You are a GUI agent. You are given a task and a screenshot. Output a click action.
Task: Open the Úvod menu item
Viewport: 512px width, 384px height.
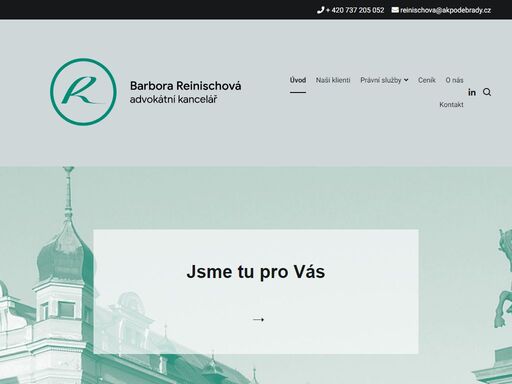coord(298,80)
